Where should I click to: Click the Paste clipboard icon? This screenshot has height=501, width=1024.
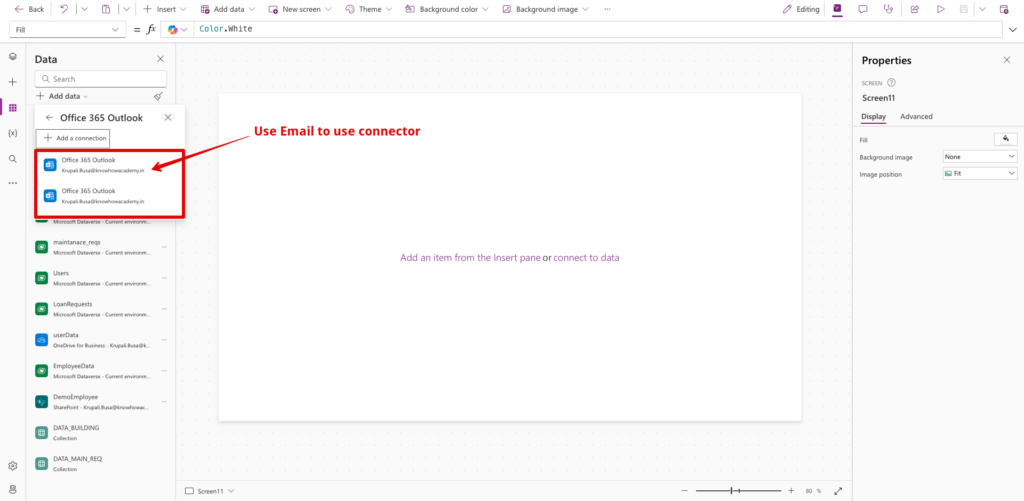106,9
